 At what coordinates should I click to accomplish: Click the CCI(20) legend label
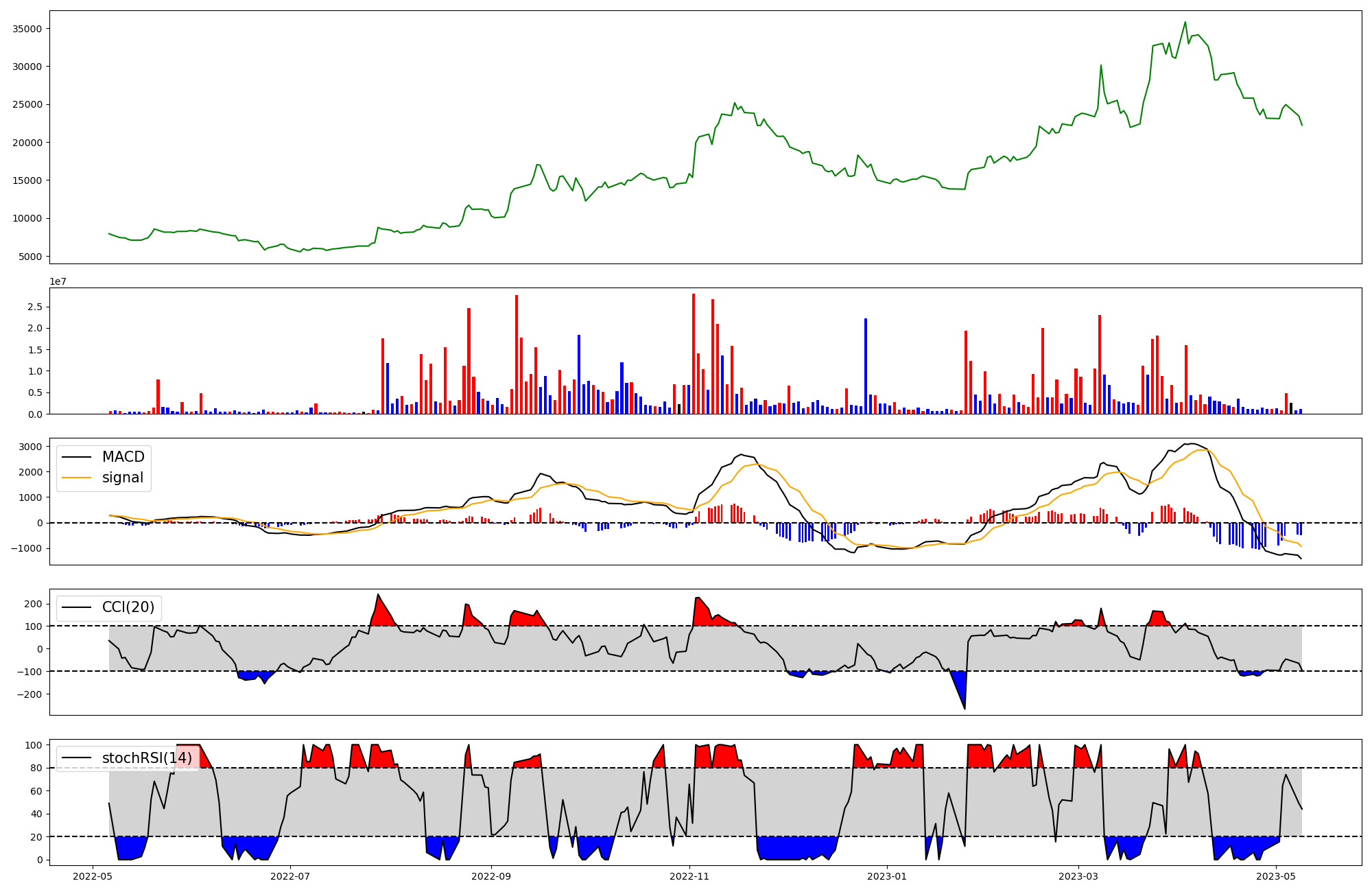click(128, 607)
